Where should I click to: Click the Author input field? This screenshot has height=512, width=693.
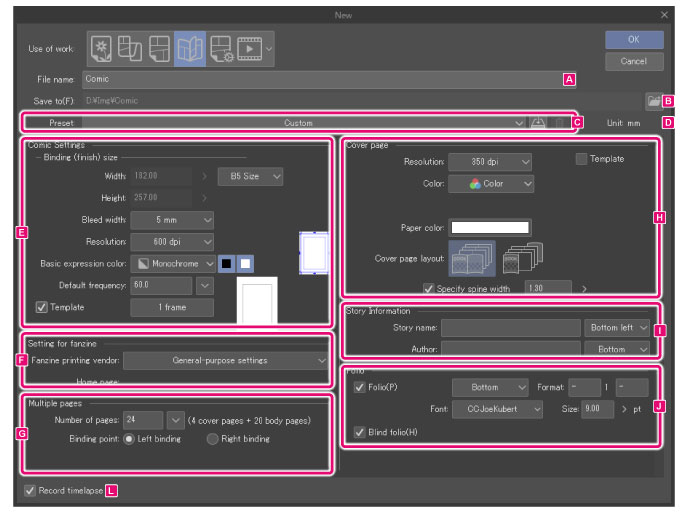click(x=510, y=349)
